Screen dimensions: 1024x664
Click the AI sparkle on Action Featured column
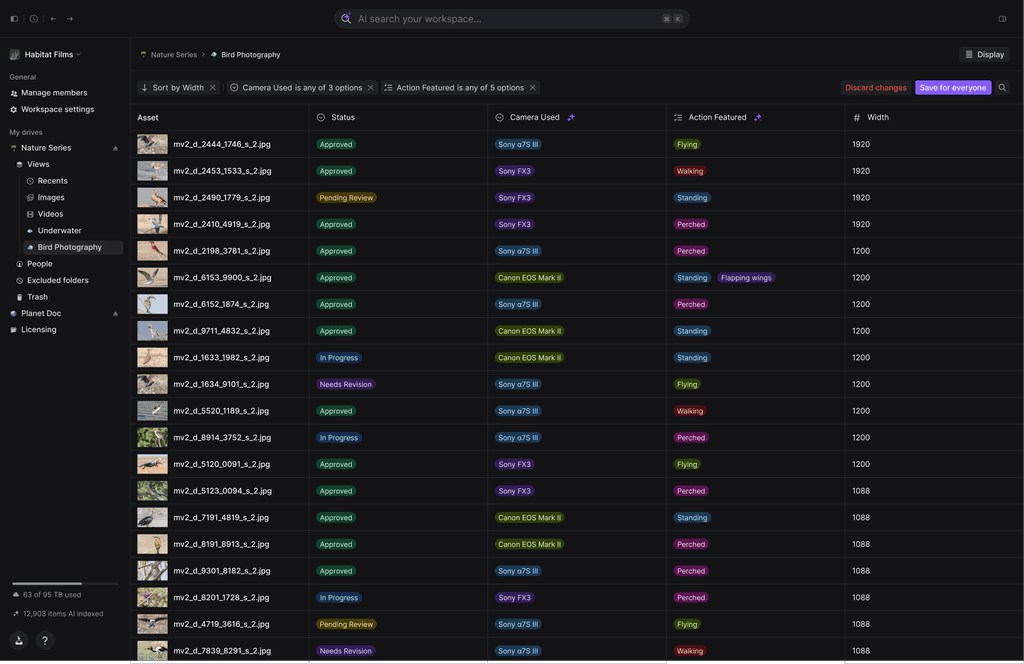pos(758,117)
